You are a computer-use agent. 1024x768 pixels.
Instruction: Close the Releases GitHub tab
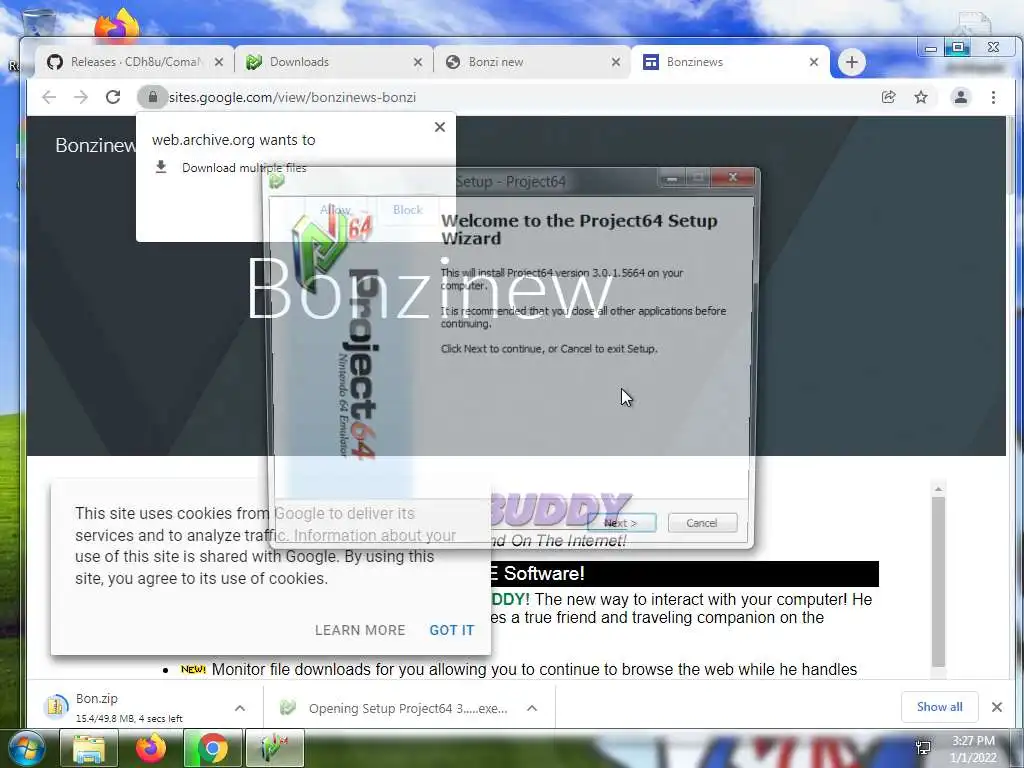click(x=219, y=62)
